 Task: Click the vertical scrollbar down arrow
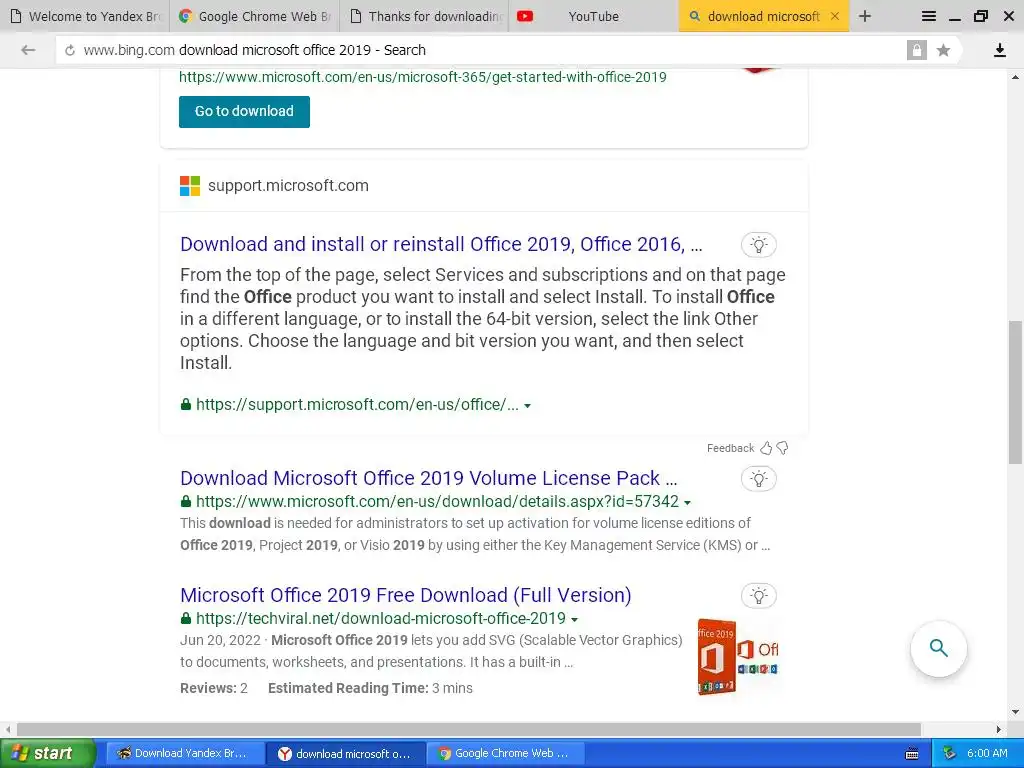(x=1015, y=712)
